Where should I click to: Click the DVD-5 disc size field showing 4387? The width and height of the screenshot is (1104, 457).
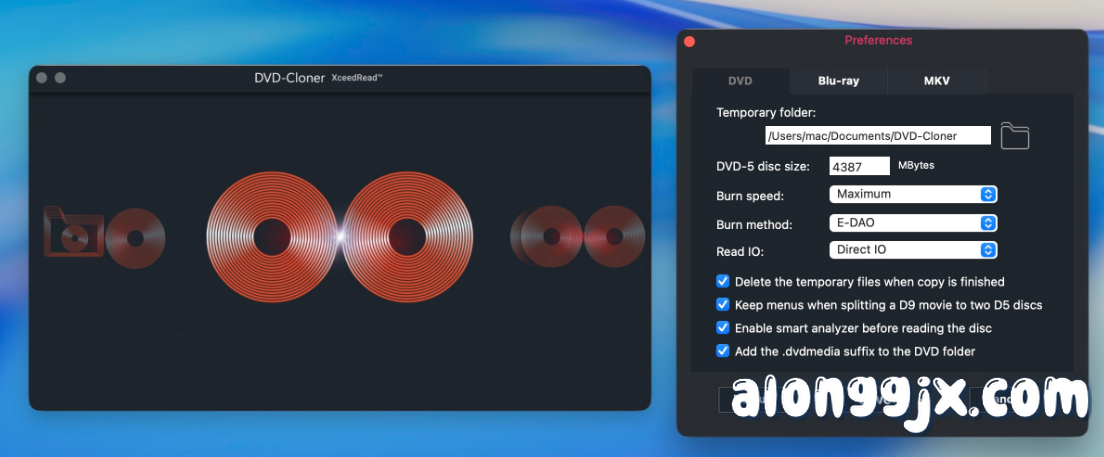tap(860, 167)
